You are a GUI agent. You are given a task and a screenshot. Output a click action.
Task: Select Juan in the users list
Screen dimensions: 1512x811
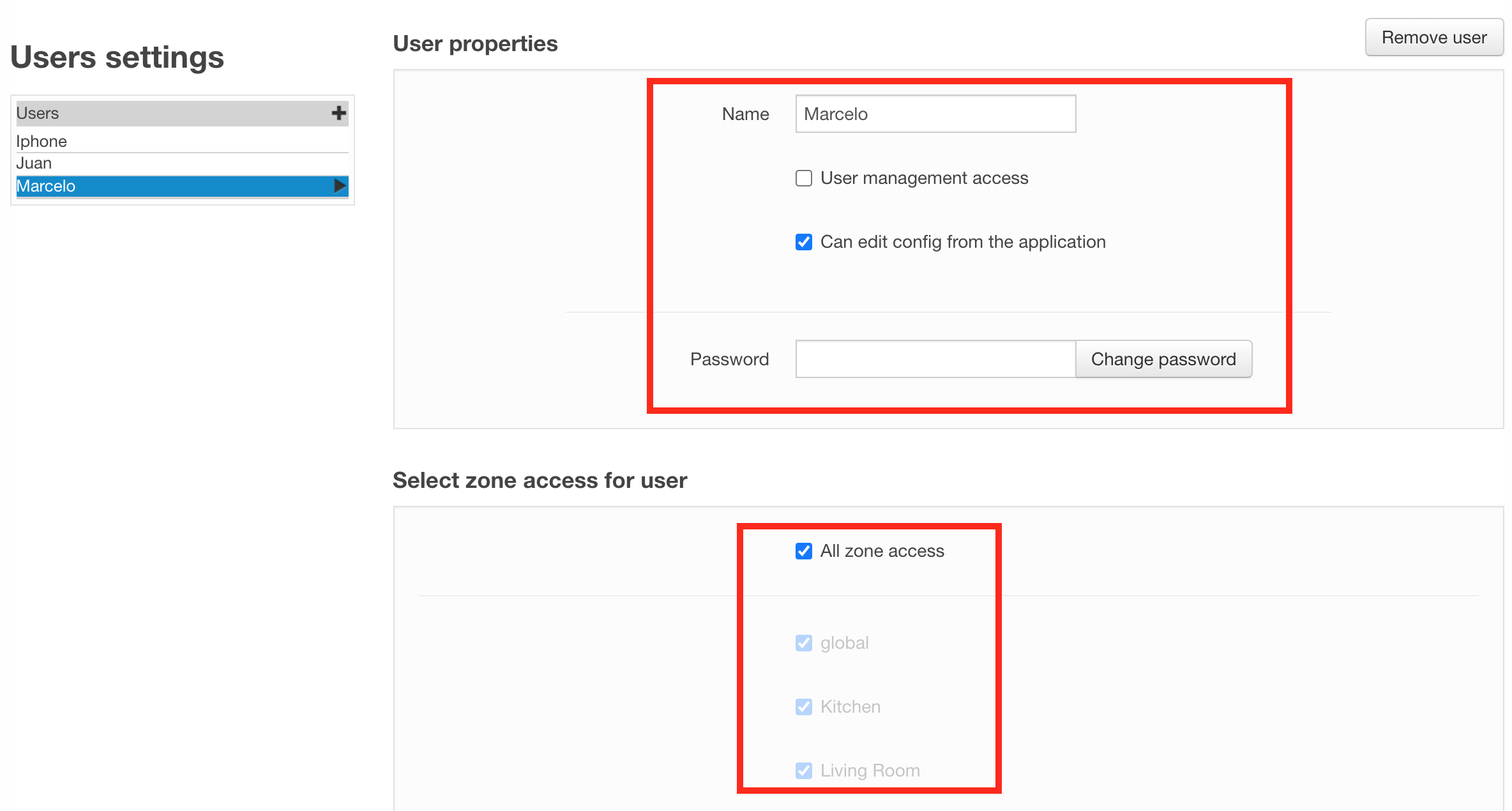pyautogui.click(x=34, y=163)
